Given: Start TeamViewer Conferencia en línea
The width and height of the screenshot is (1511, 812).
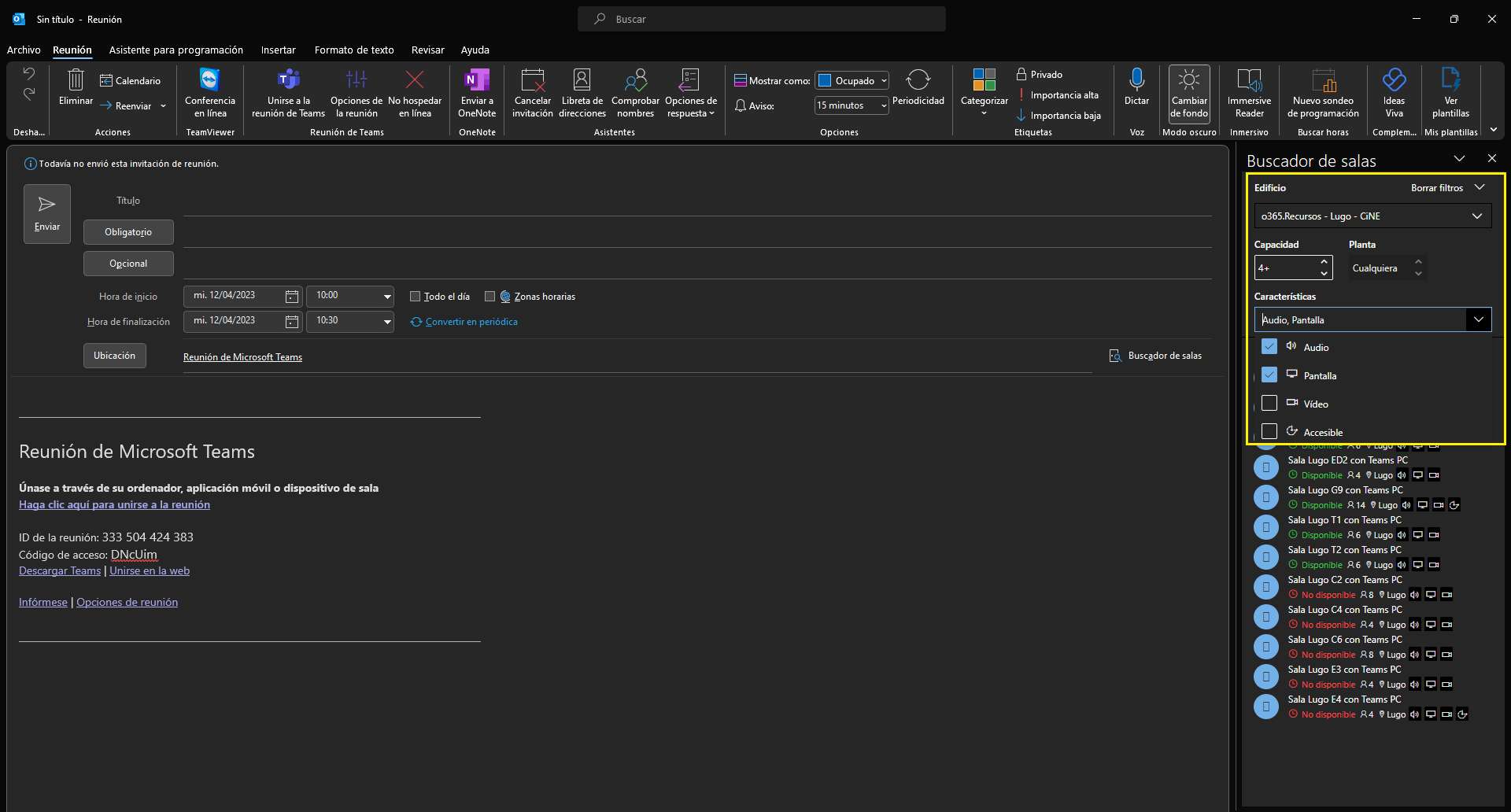Looking at the screenshot, I should (210, 93).
